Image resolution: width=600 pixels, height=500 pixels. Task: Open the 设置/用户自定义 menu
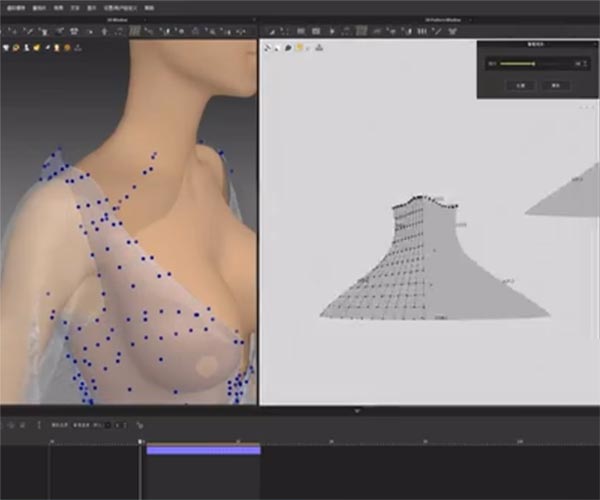(121, 7)
